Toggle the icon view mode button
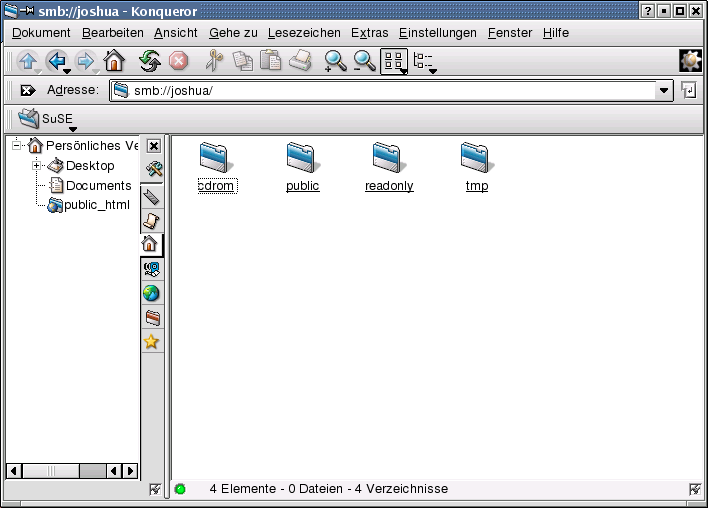 [394, 61]
